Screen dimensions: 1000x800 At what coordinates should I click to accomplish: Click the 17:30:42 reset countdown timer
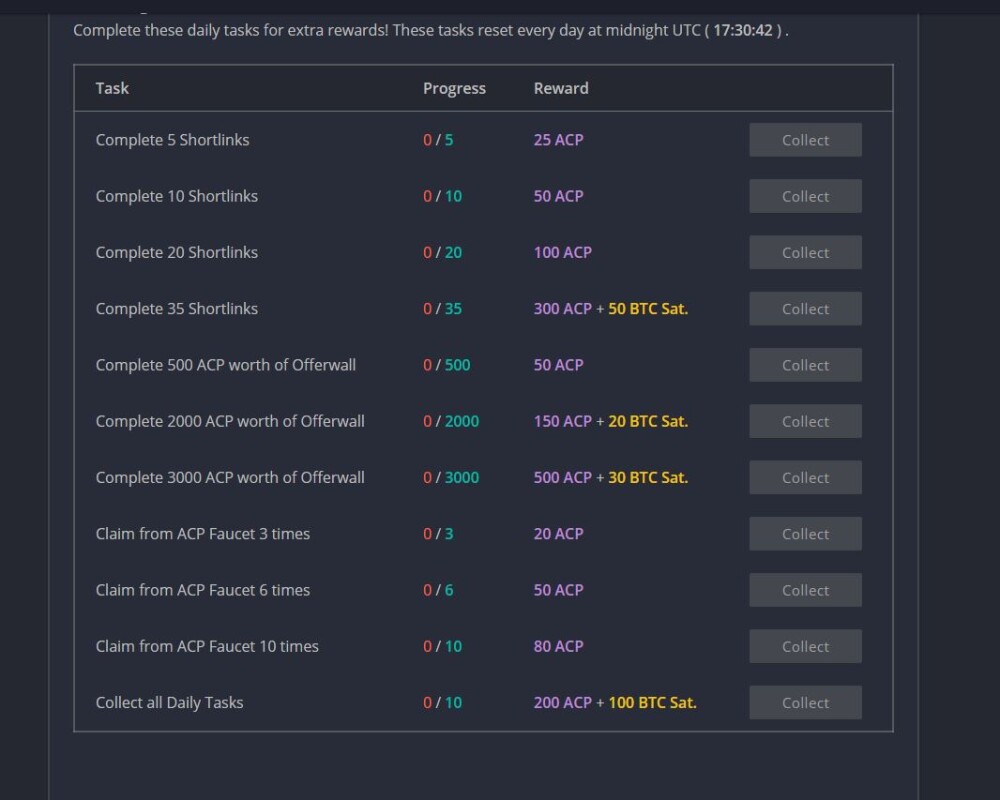point(742,30)
